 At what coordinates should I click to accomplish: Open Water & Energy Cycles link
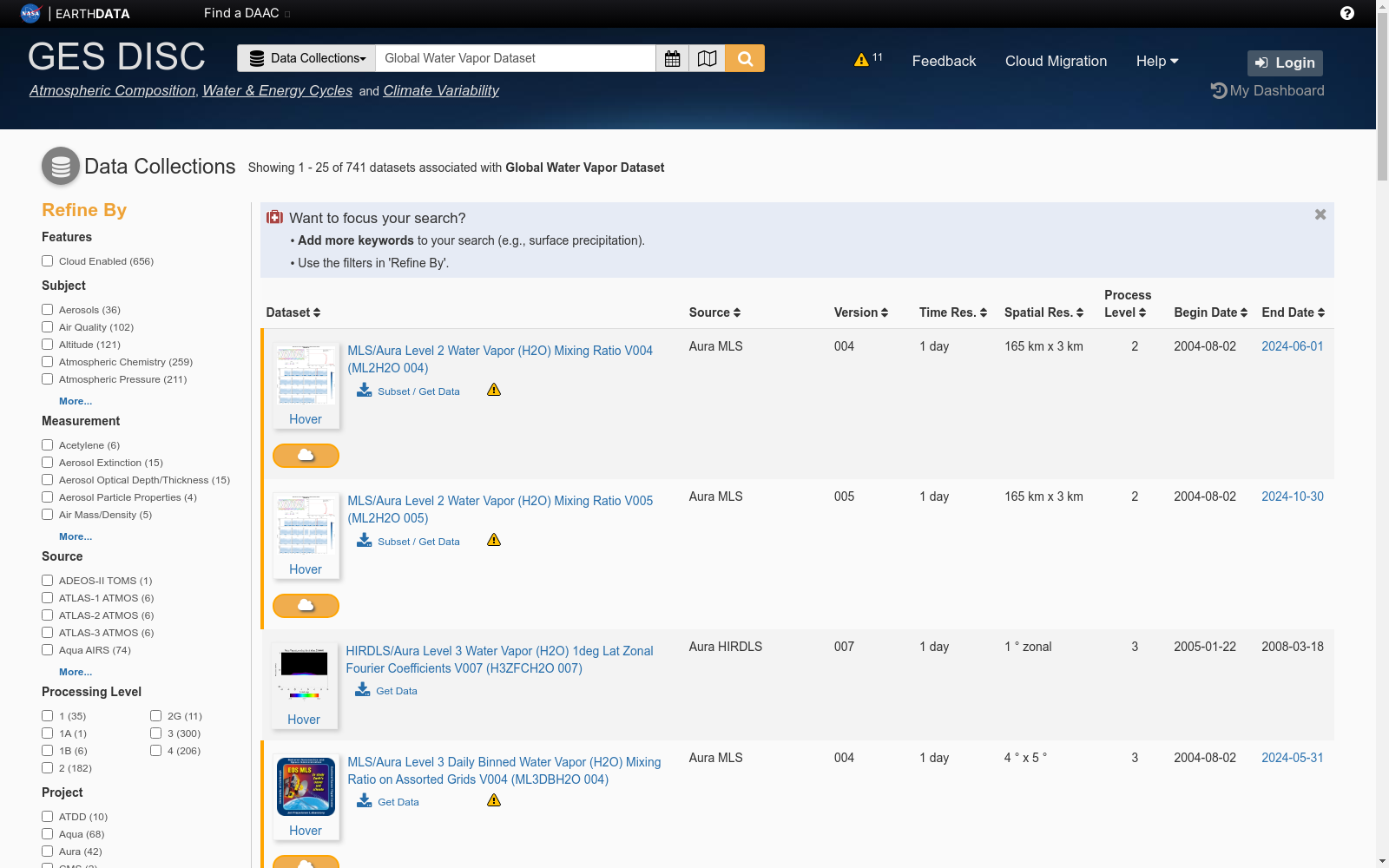coord(278,90)
